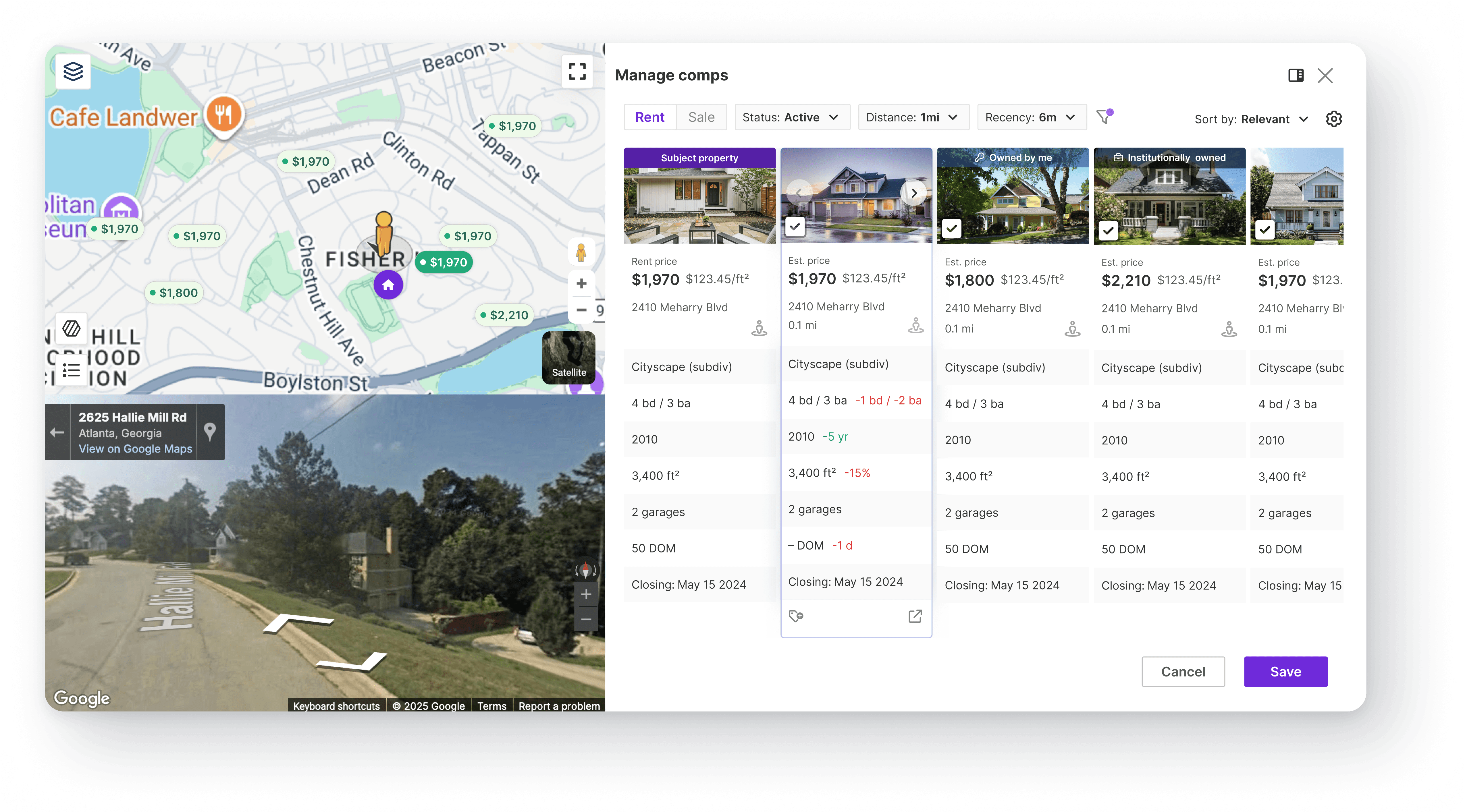1465x812 pixels.
Task: Open comps settings gear icon
Action: coord(1334,119)
